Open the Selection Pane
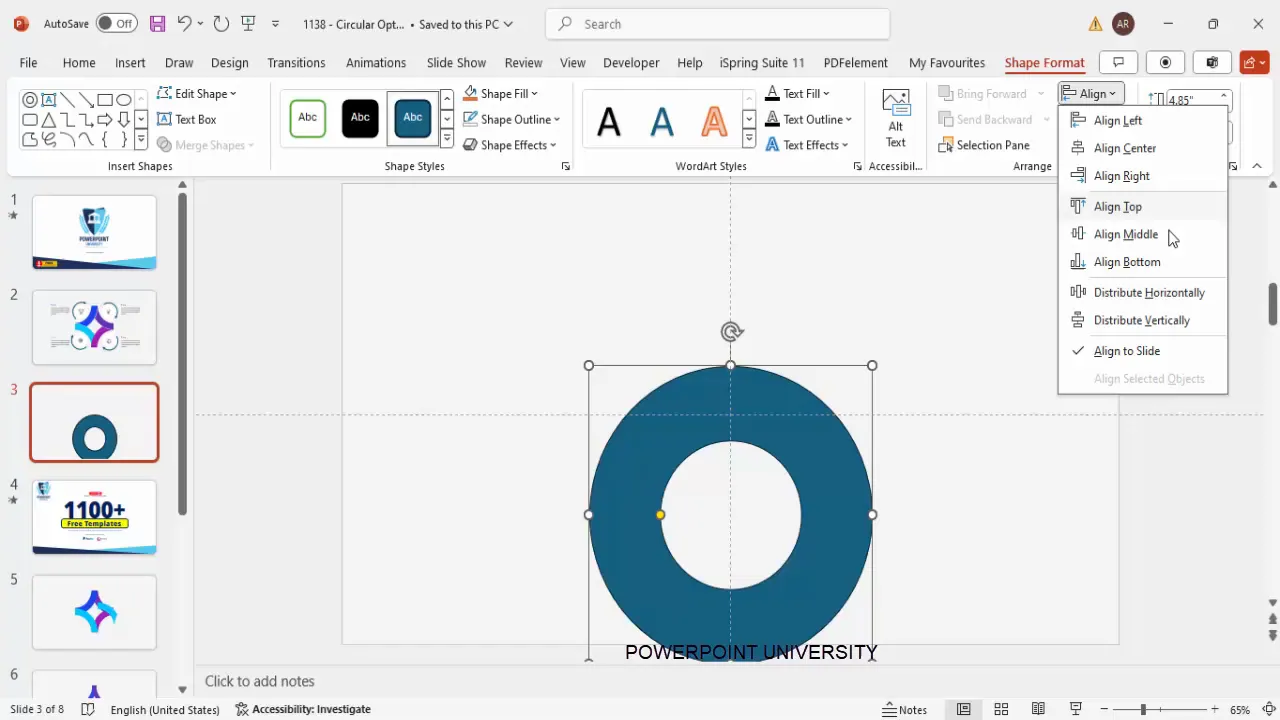The width and height of the screenshot is (1280, 720). (x=984, y=145)
